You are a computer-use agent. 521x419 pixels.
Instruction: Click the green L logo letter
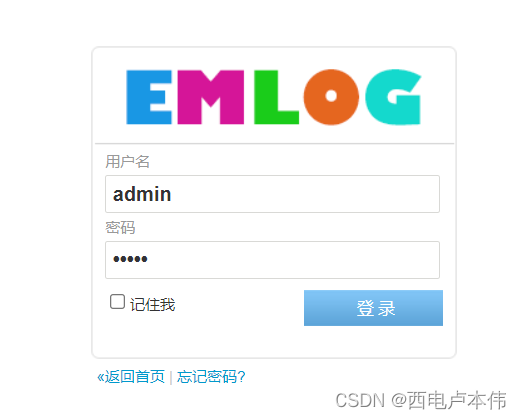[x=276, y=97]
